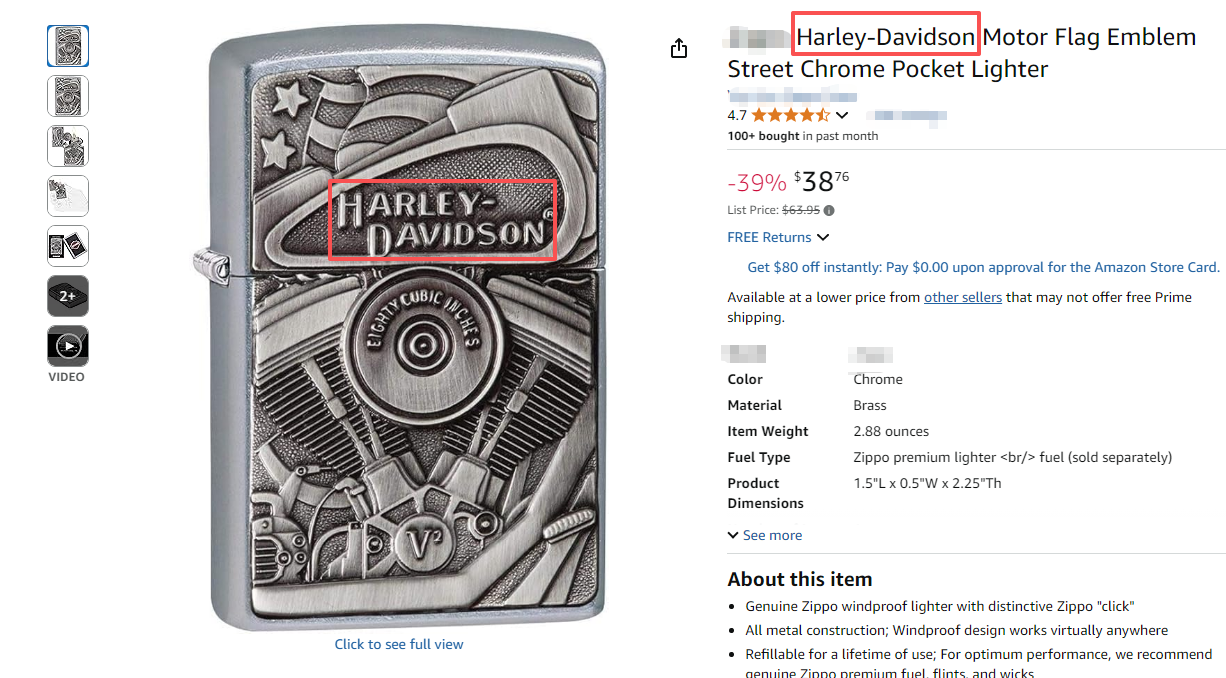Select the fifth thumbnail showing packaging
Viewport: 1226px width, 678px height.
coord(68,246)
